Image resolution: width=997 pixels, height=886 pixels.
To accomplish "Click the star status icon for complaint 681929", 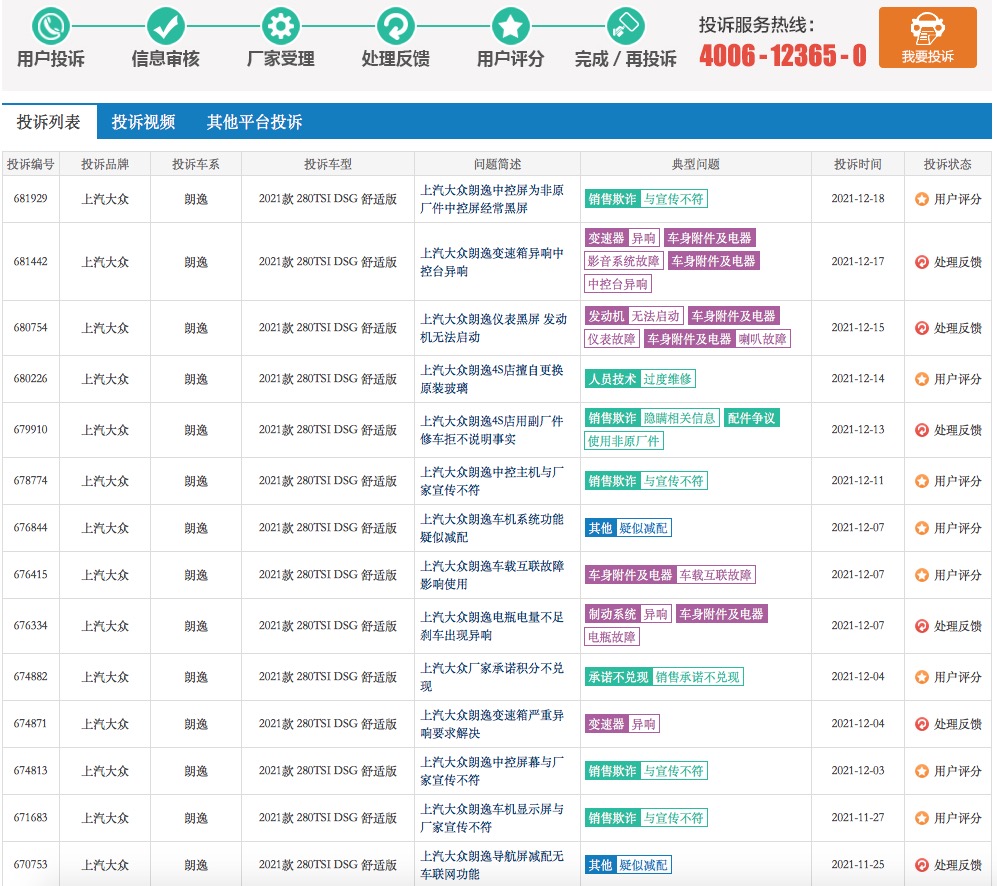I will tap(922, 199).
